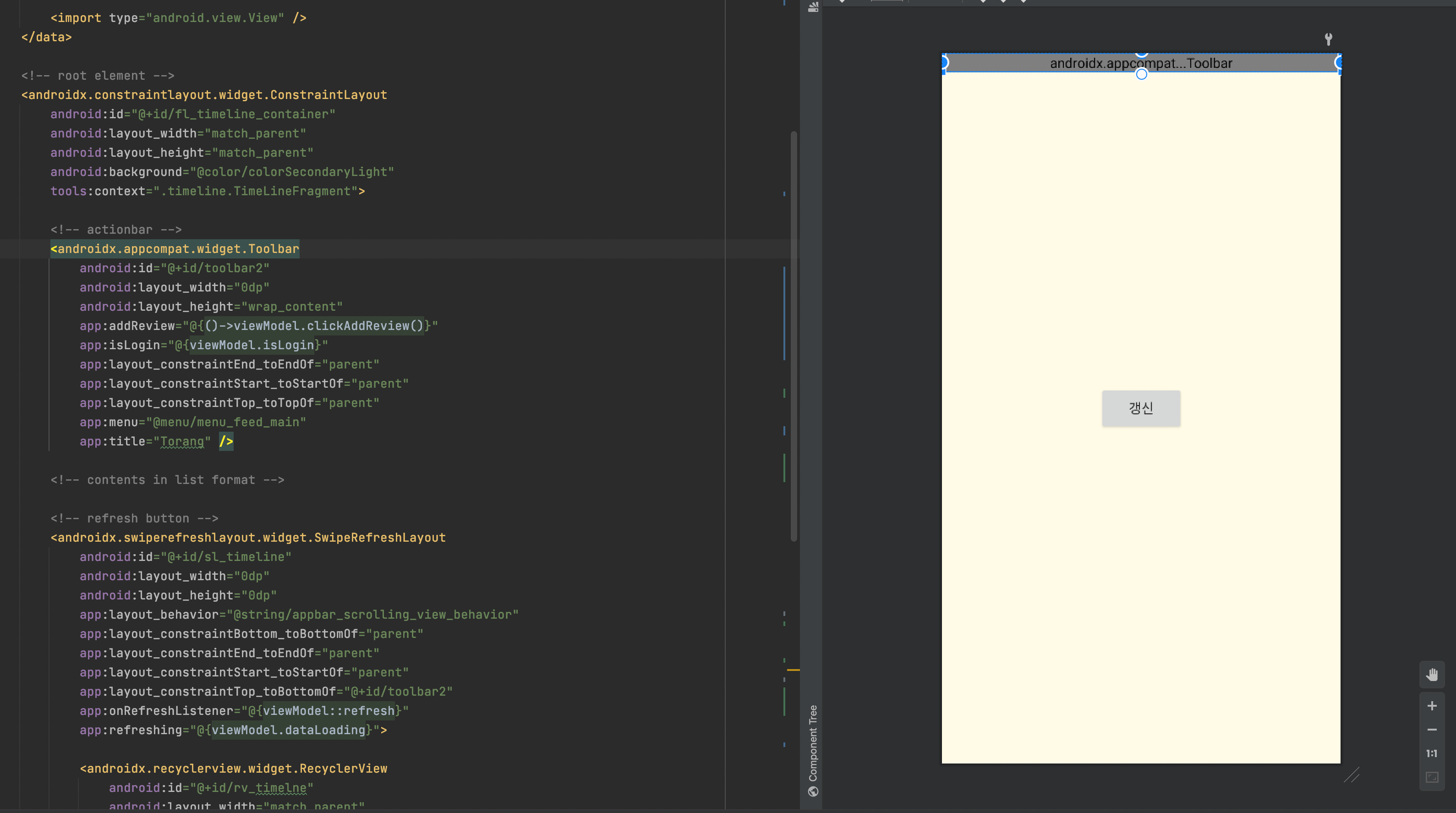Click the Torang title value
Screen dimensions: 1456x813
[181, 441]
